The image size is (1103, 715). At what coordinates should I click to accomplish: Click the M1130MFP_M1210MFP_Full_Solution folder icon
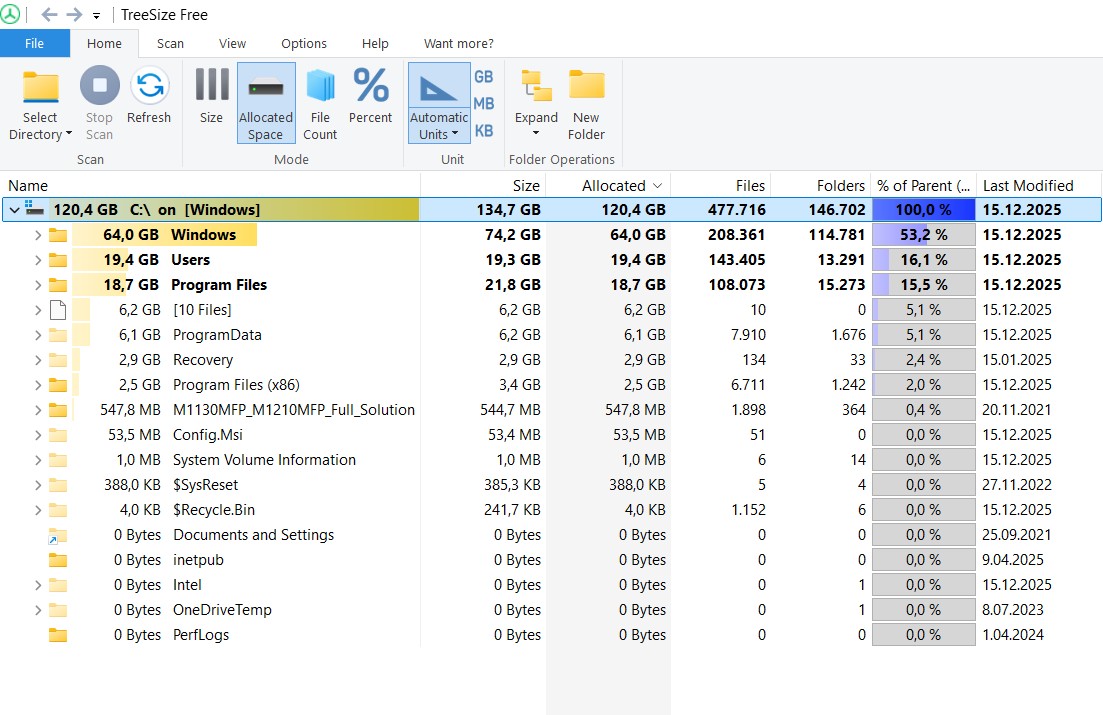click(58, 410)
